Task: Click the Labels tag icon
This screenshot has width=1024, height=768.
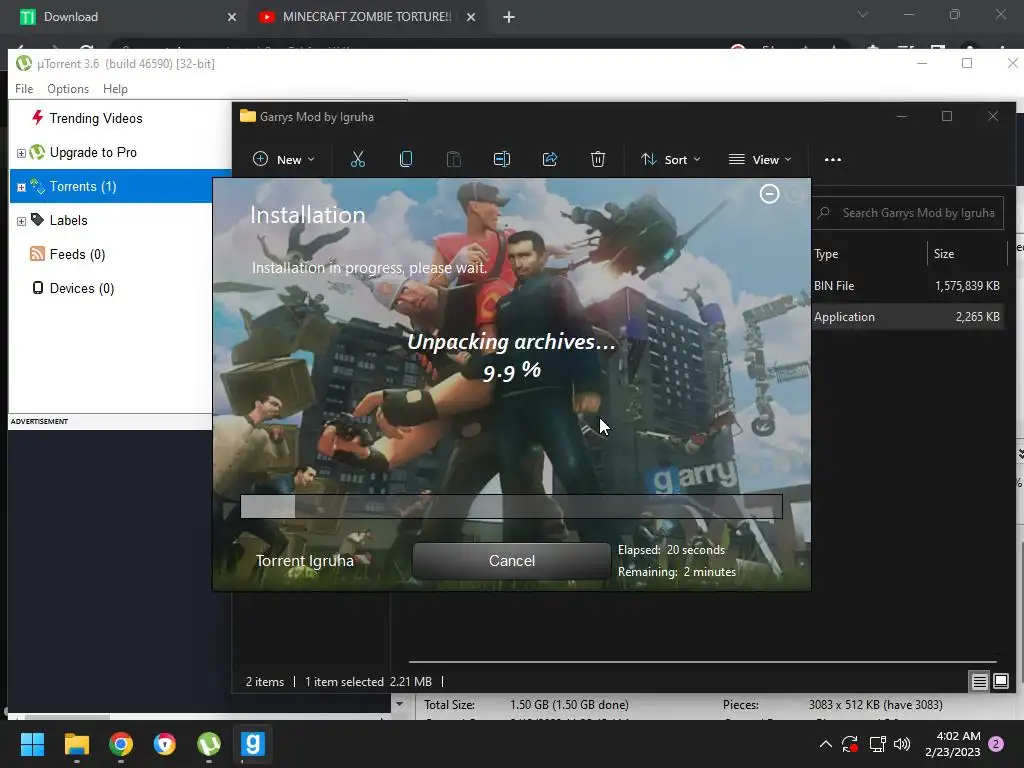Action: click(x=37, y=219)
